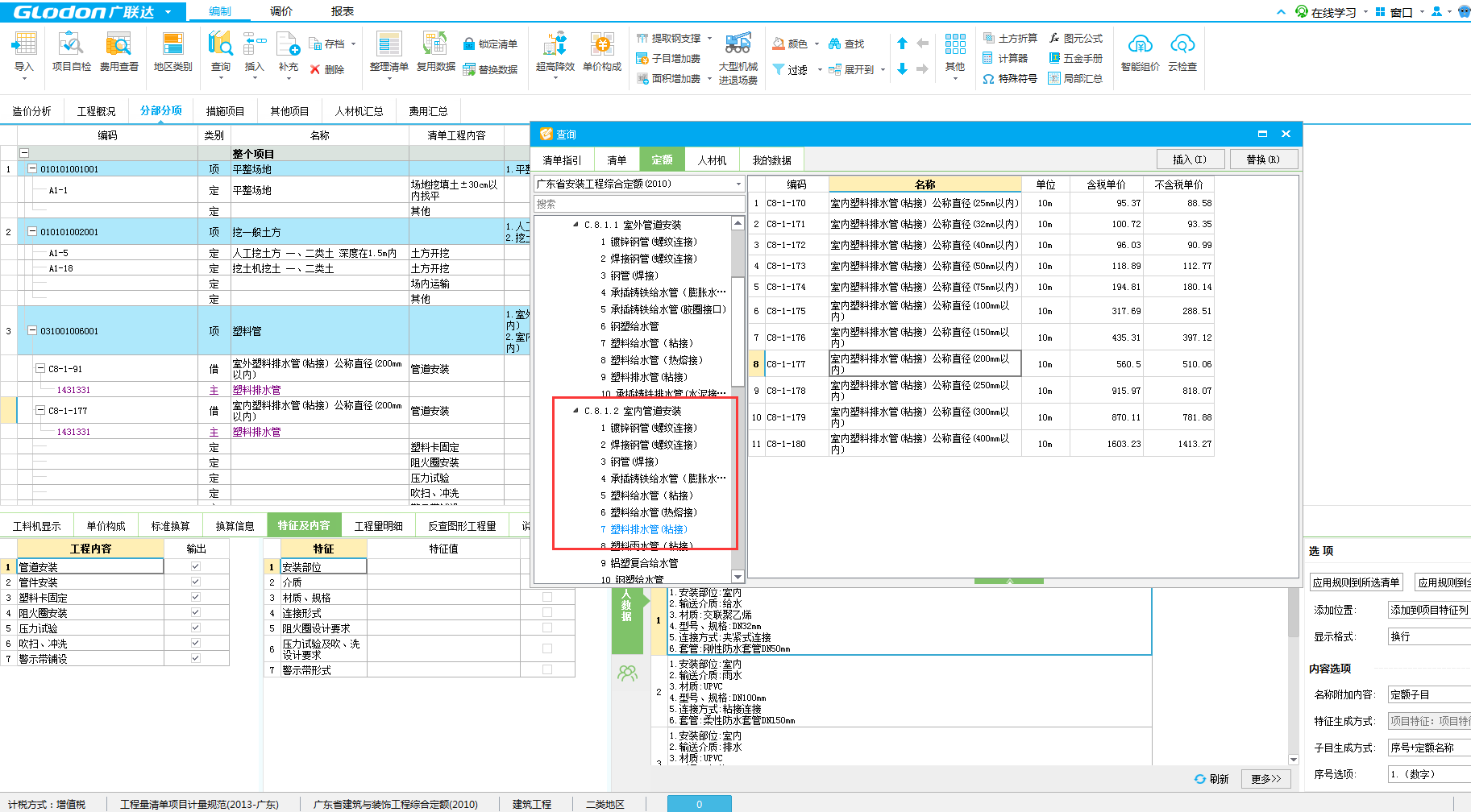Switch to the 清单指引 tab
This screenshot has height=812, width=1471.
(562, 159)
